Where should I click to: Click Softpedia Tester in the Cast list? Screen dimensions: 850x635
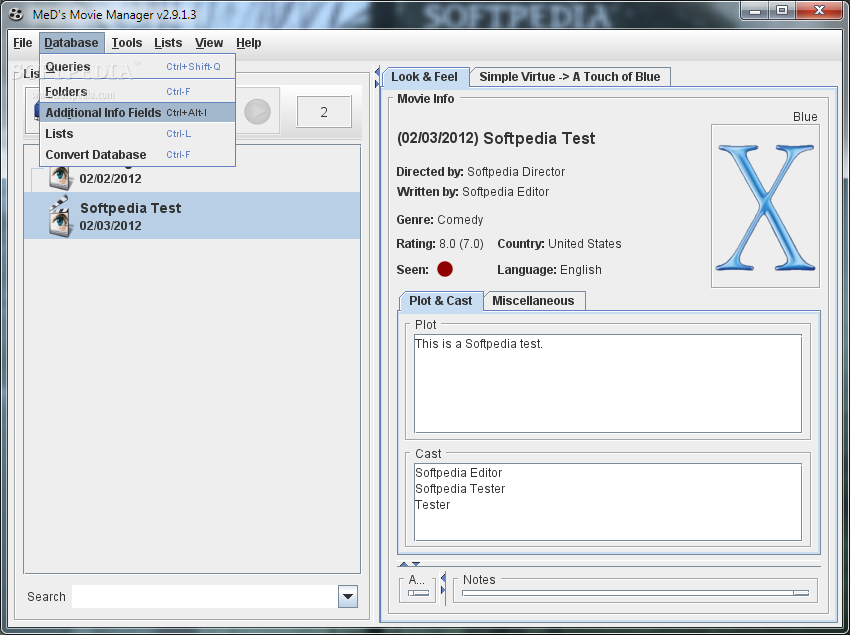[x=460, y=489]
